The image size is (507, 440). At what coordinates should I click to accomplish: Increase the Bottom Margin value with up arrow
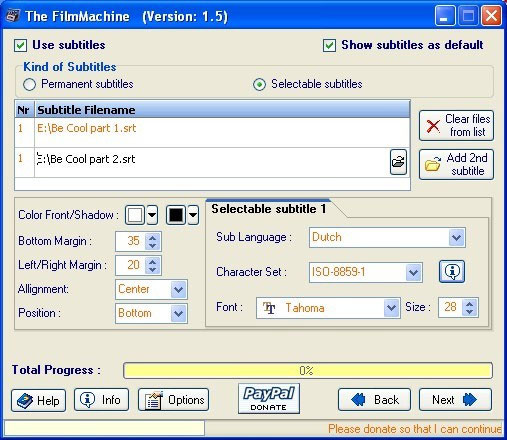(153, 238)
